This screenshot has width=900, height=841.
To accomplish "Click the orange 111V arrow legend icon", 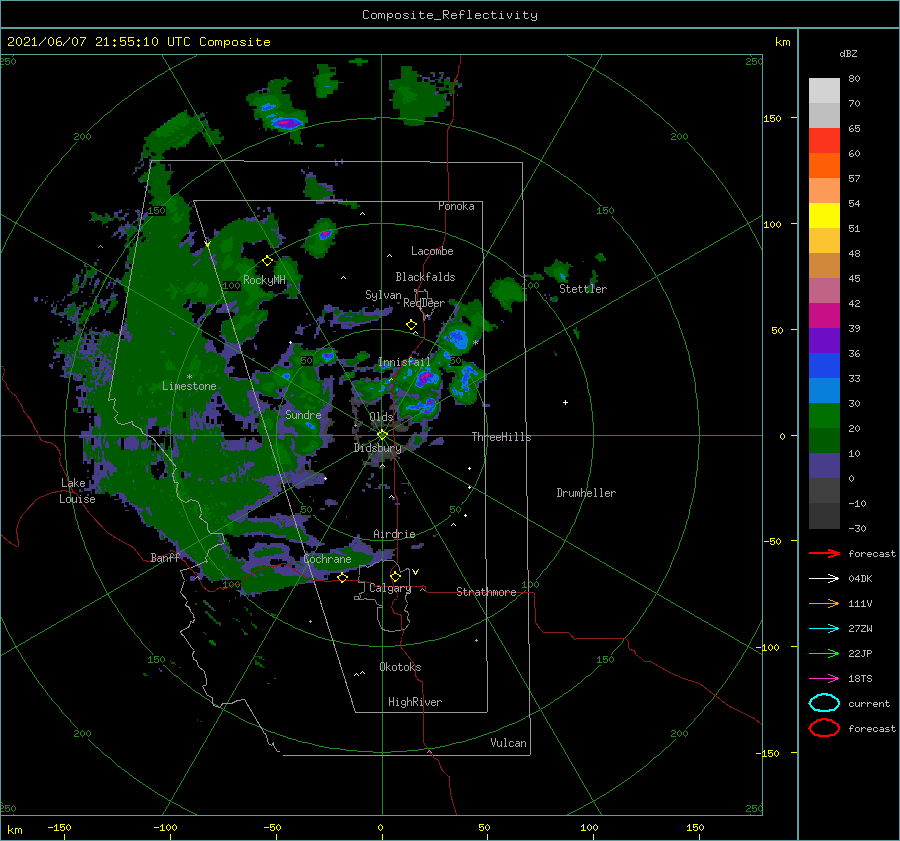I will tap(824, 603).
